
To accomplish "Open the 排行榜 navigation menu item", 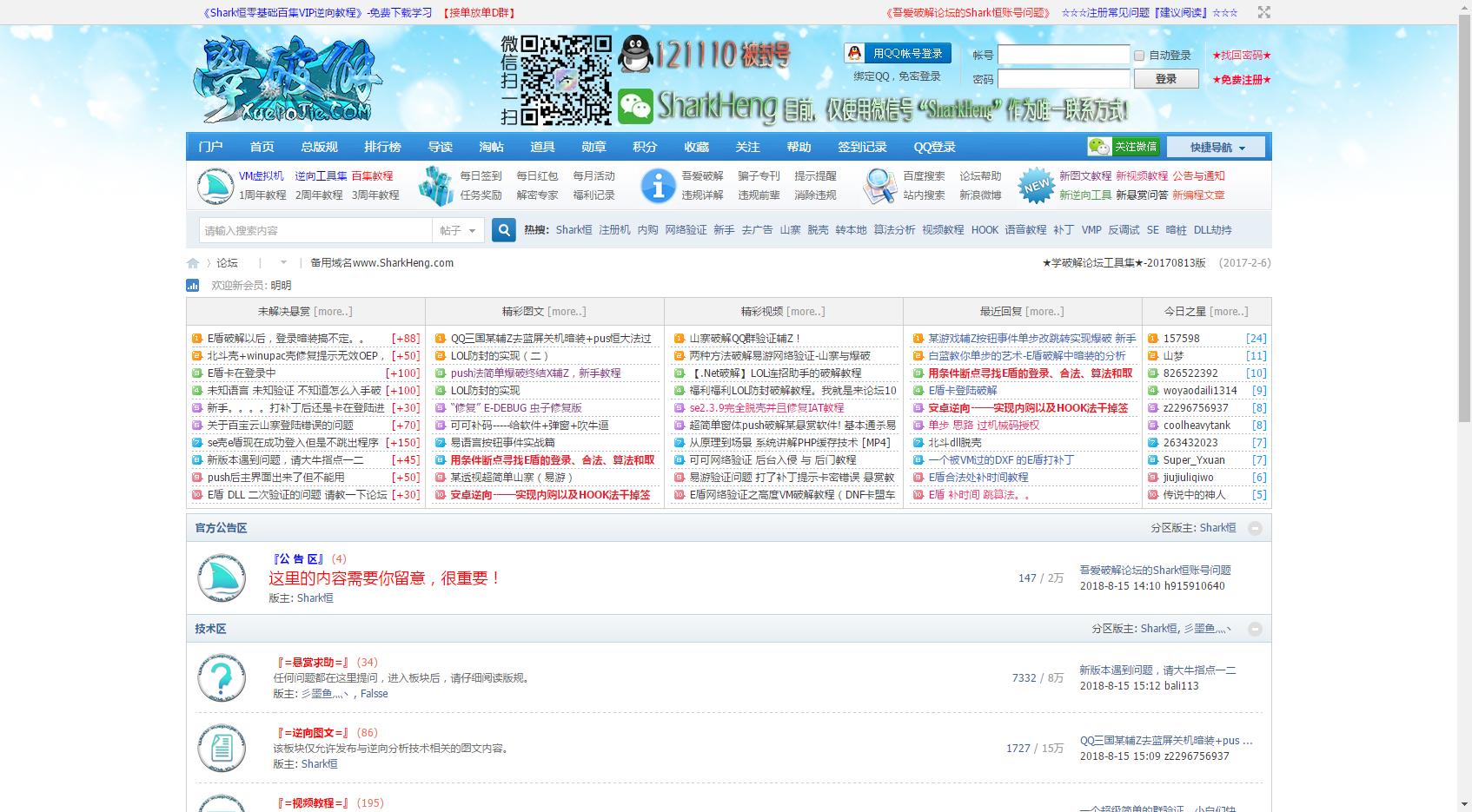I will tap(382, 147).
